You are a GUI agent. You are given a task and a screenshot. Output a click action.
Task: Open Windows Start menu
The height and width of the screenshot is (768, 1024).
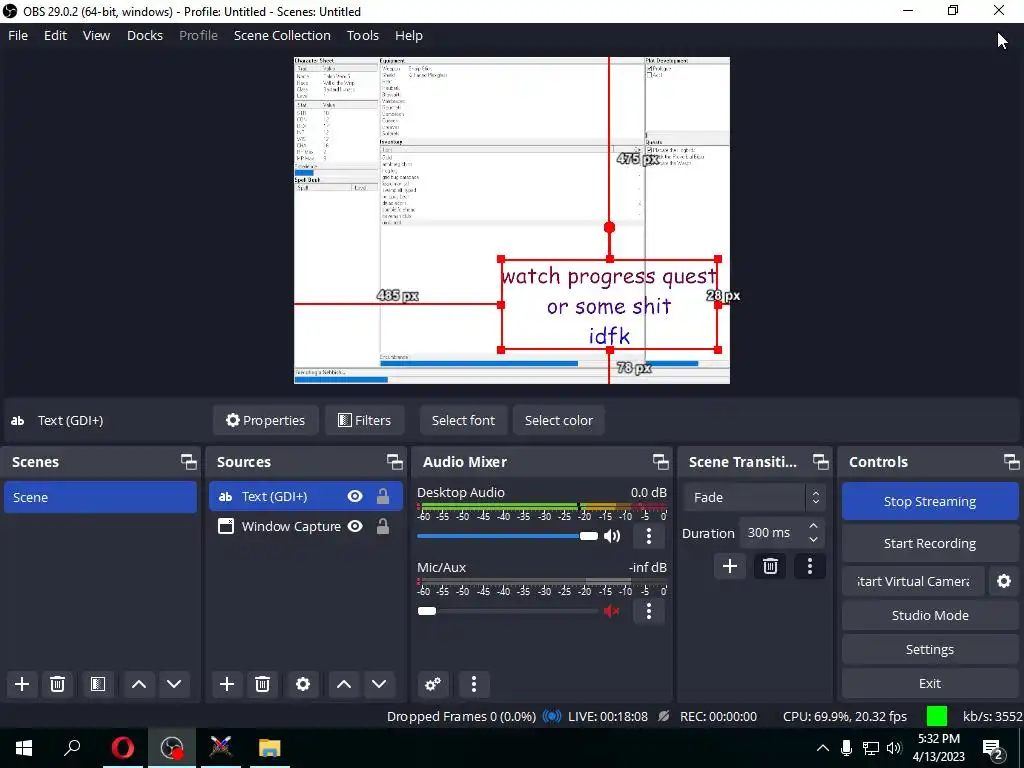pos(24,748)
